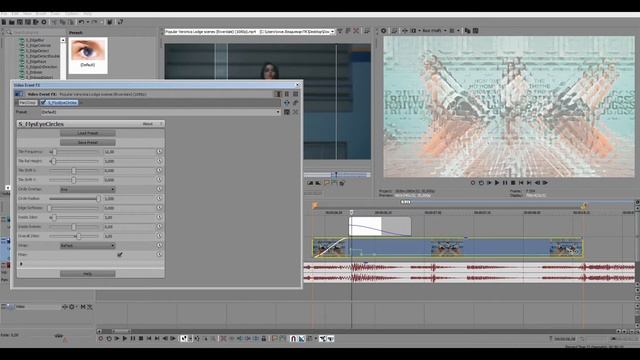Click the Remove plug-in icon in FX window
The image size is (640, 360).
296,103
